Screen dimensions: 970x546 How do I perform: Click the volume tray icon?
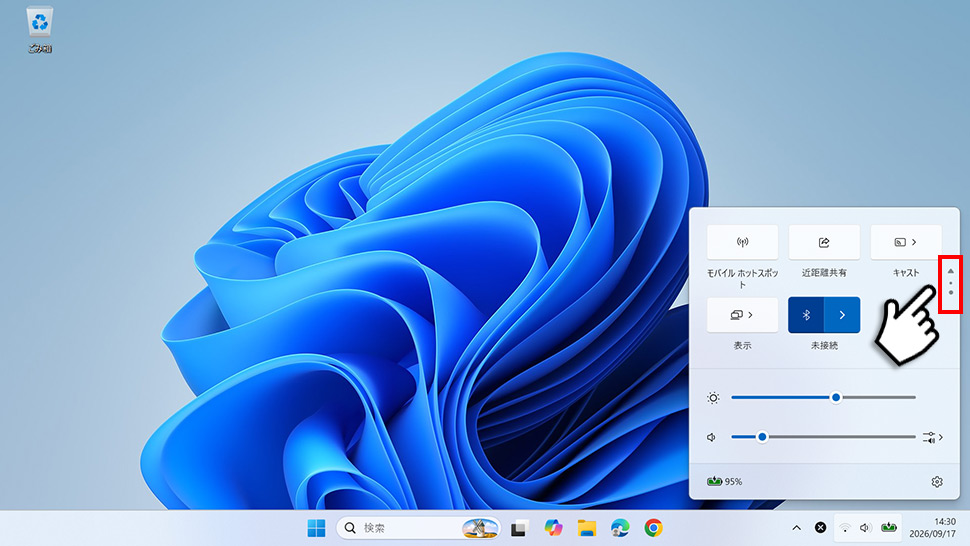tap(865, 528)
